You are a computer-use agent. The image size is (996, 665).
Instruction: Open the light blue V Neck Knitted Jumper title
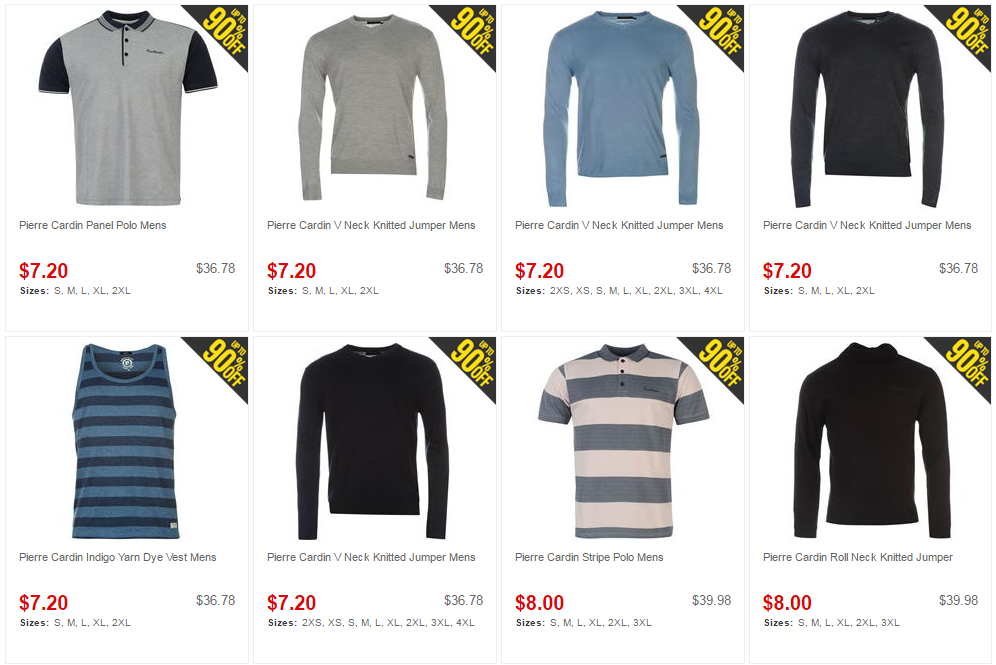[619, 225]
